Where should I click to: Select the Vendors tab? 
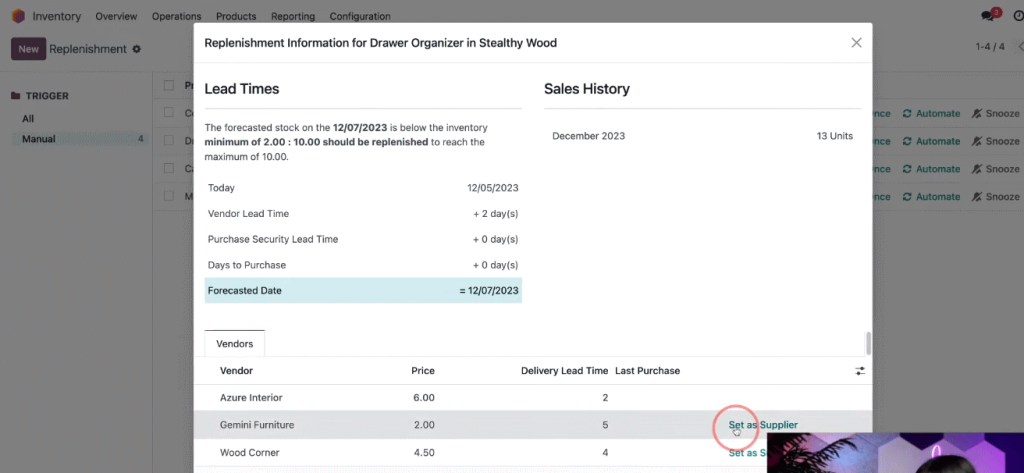234,344
